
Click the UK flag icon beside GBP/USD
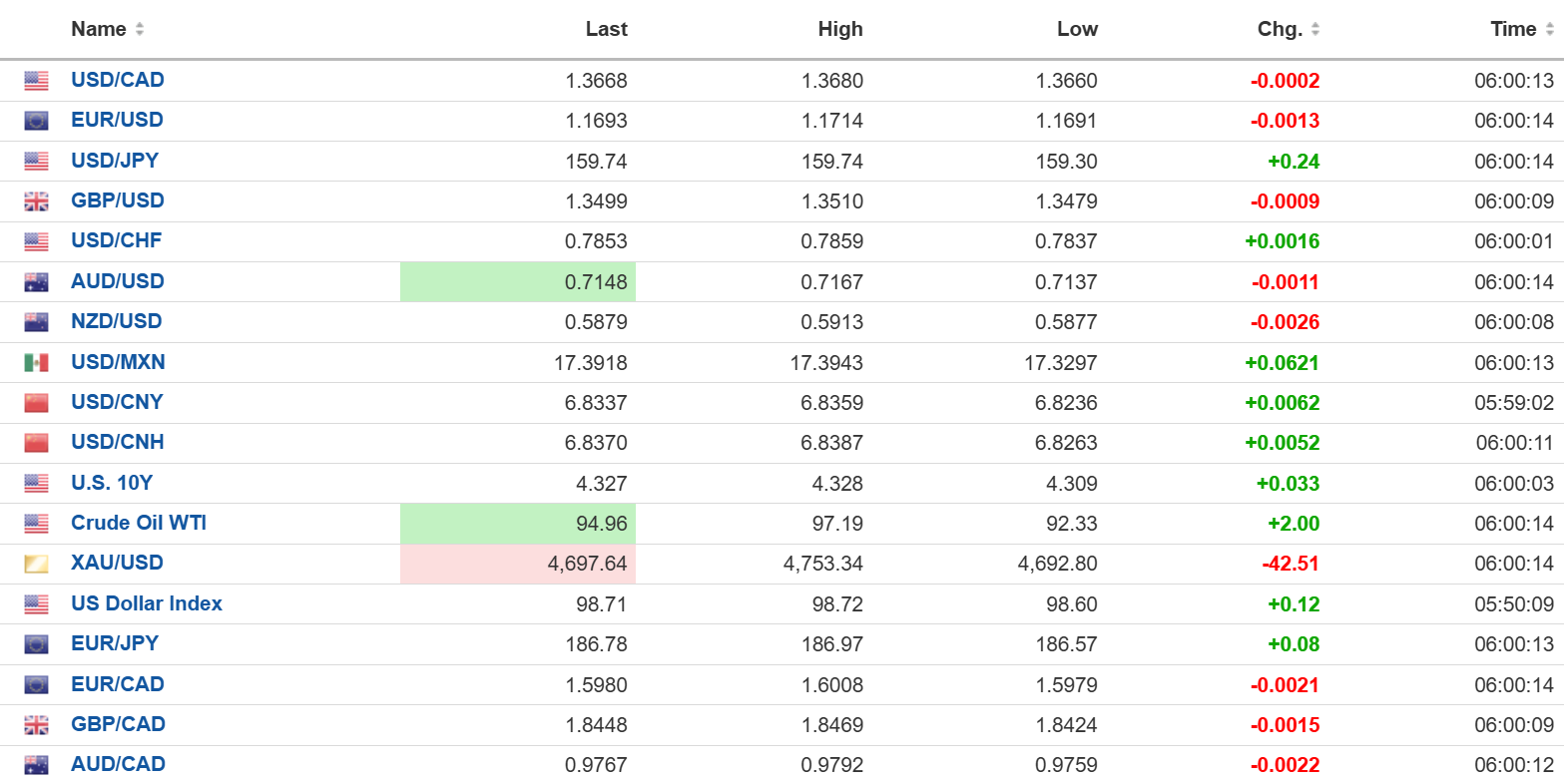click(x=36, y=201)
